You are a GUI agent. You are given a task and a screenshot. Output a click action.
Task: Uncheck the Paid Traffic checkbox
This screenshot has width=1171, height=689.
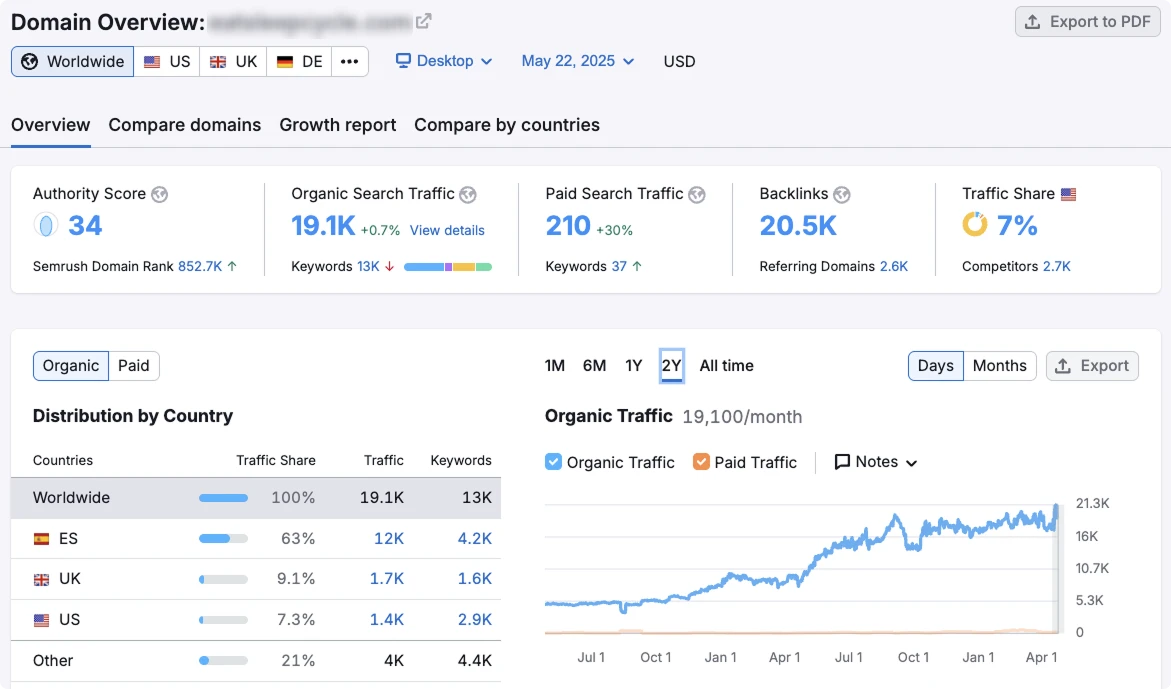(701, 462)
